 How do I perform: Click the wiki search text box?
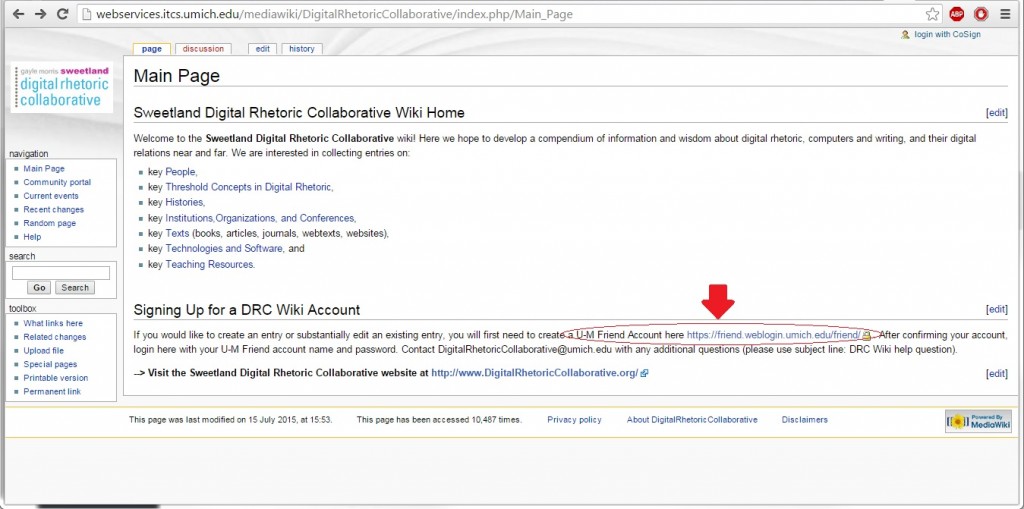[61, 272]
